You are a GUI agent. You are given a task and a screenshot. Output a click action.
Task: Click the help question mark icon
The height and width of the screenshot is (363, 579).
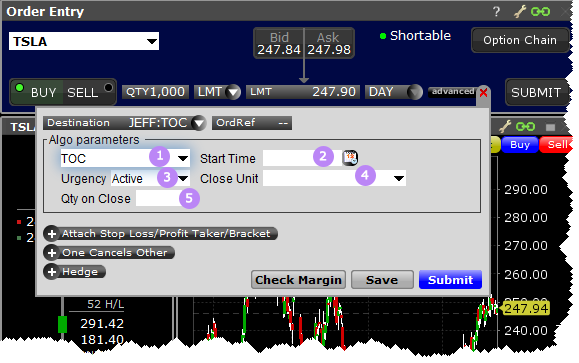click(x=496, y=12)
